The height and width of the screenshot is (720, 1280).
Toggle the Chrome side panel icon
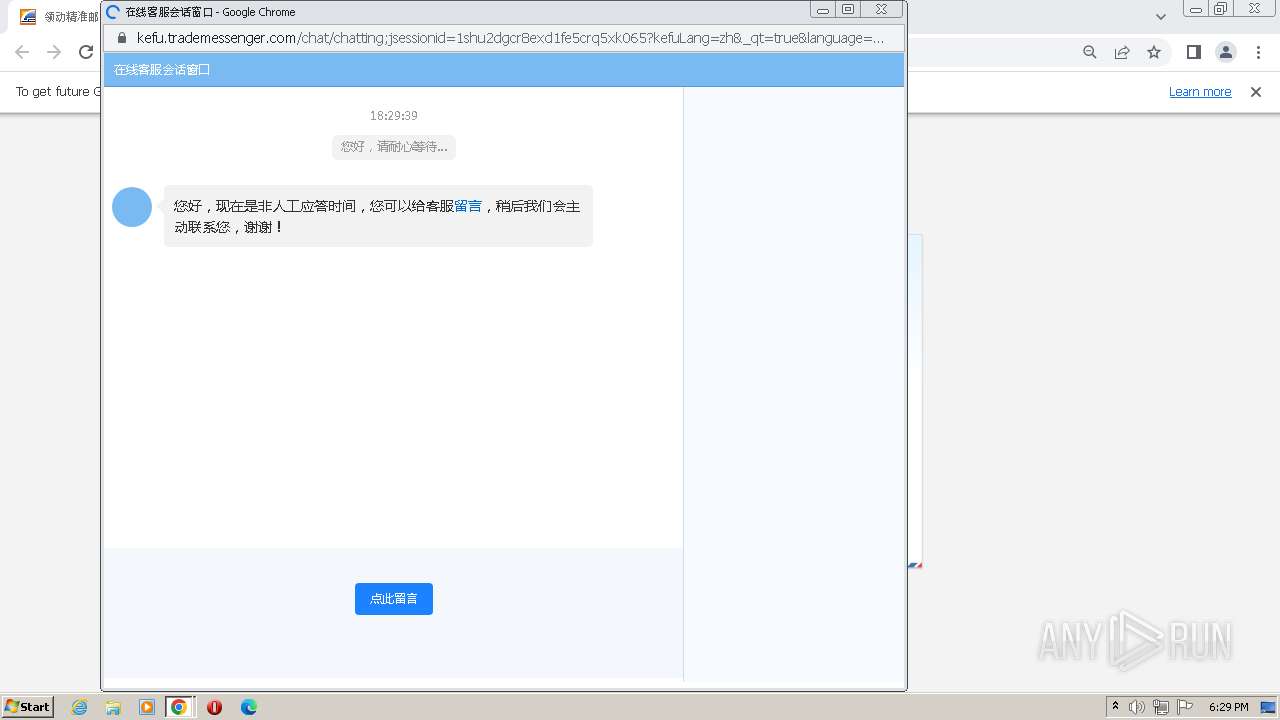pos(1193,52)
